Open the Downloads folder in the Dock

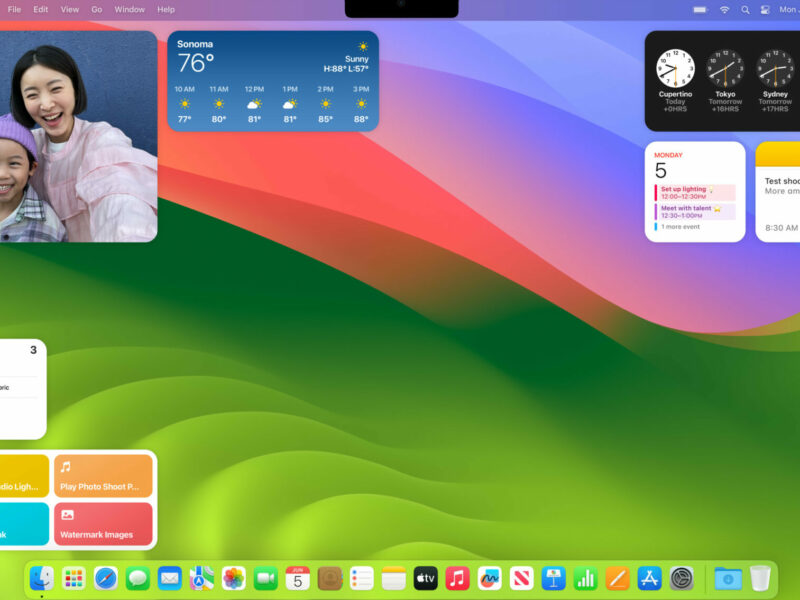pos(728,579)
